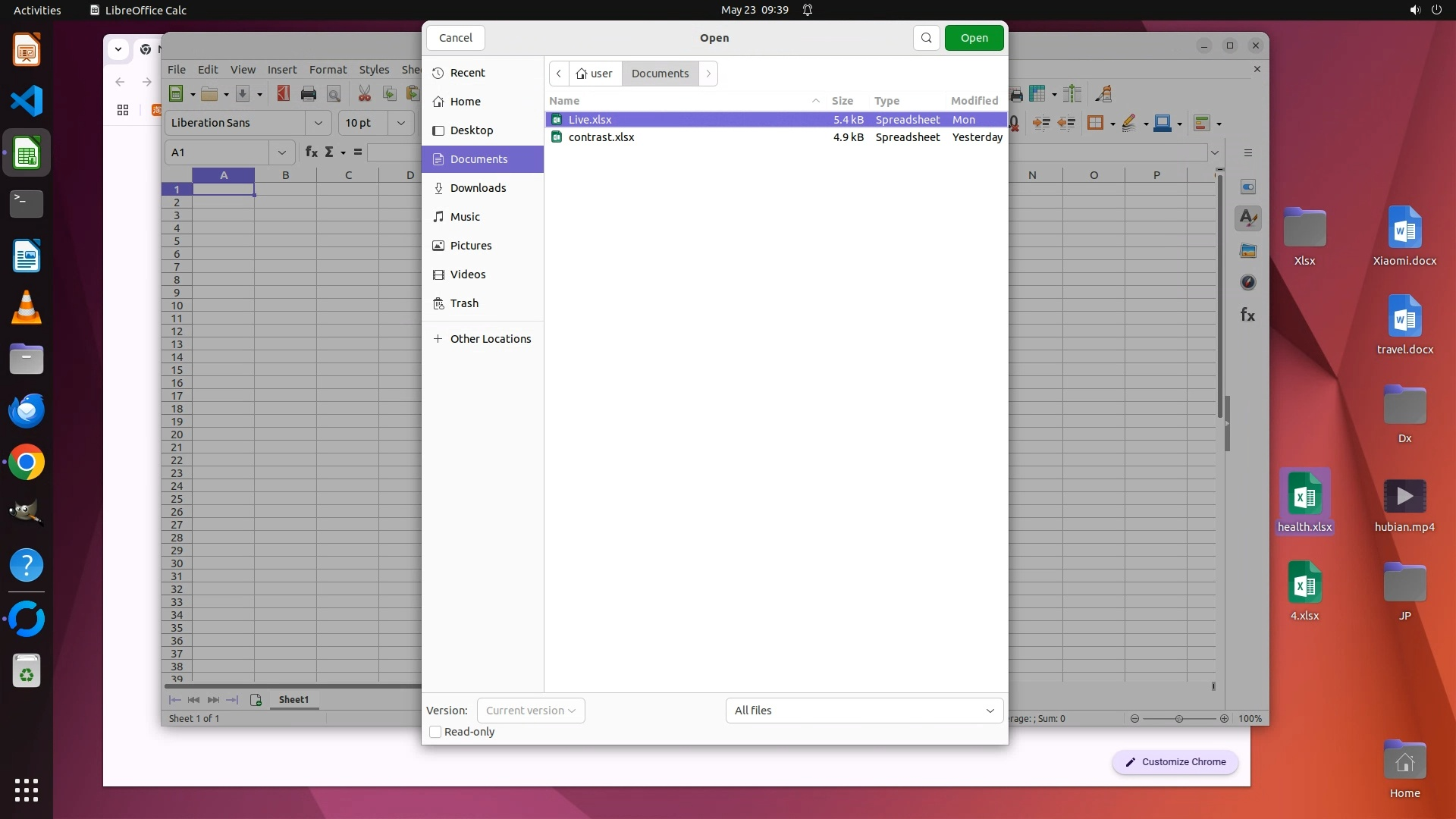Select the Sheet1 tab
Image resolution: width=1456 pixels, height=819 pixels.
(293, 700)
